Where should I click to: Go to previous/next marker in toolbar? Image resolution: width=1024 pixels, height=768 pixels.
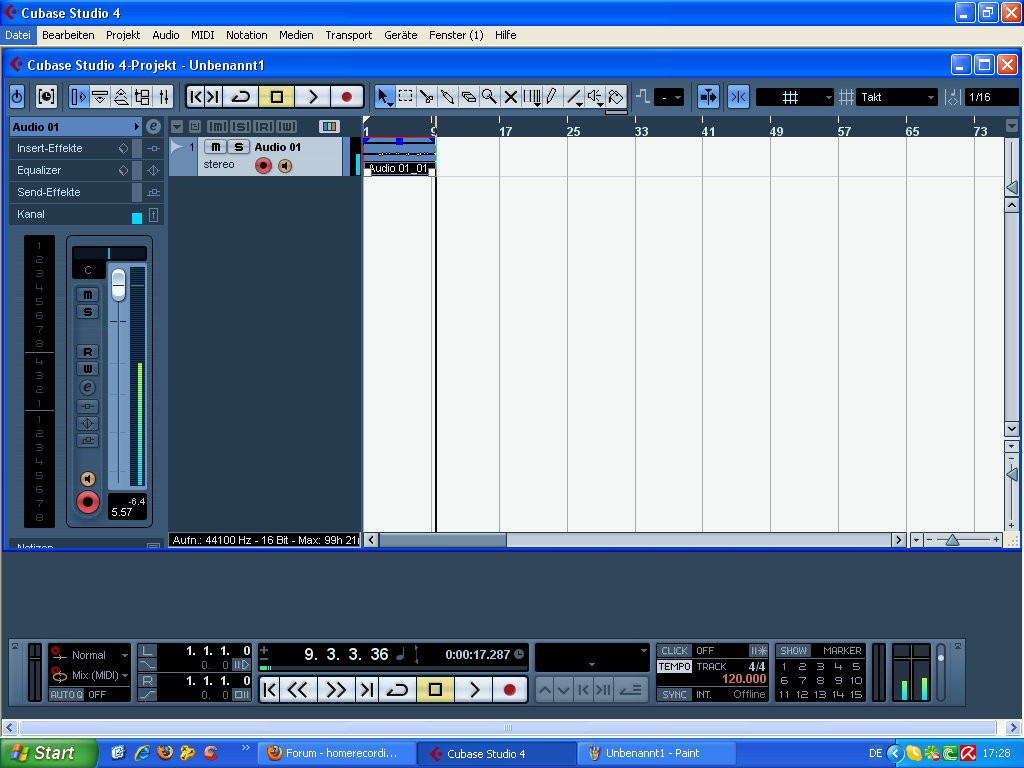(204, 97)
